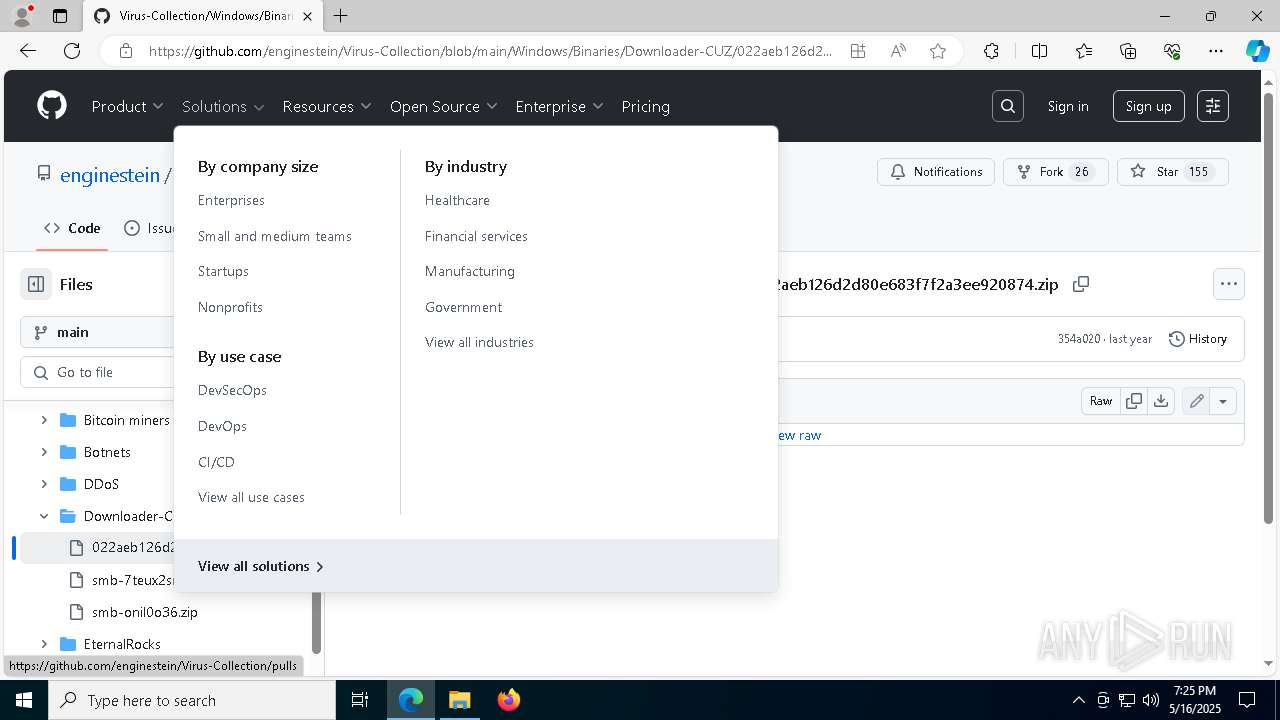Open Edge tab actions menu icon

click(60, 16)
